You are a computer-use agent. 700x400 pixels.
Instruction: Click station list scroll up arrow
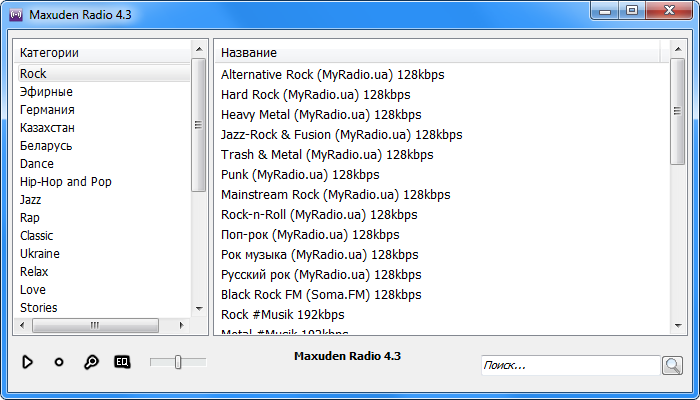(x=678, y=49)
